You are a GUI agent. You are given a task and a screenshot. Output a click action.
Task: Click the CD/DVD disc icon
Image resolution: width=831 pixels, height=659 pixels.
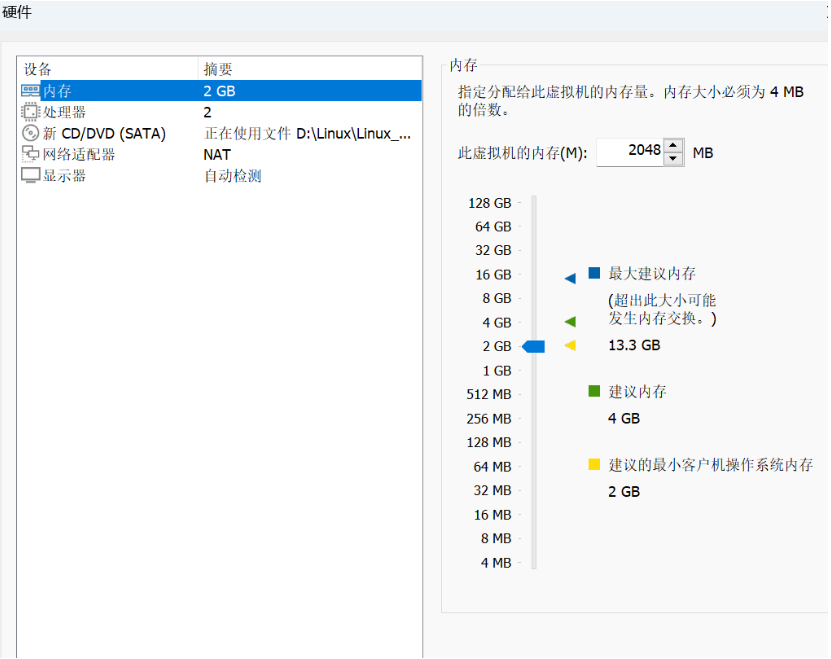coord(30,133)
